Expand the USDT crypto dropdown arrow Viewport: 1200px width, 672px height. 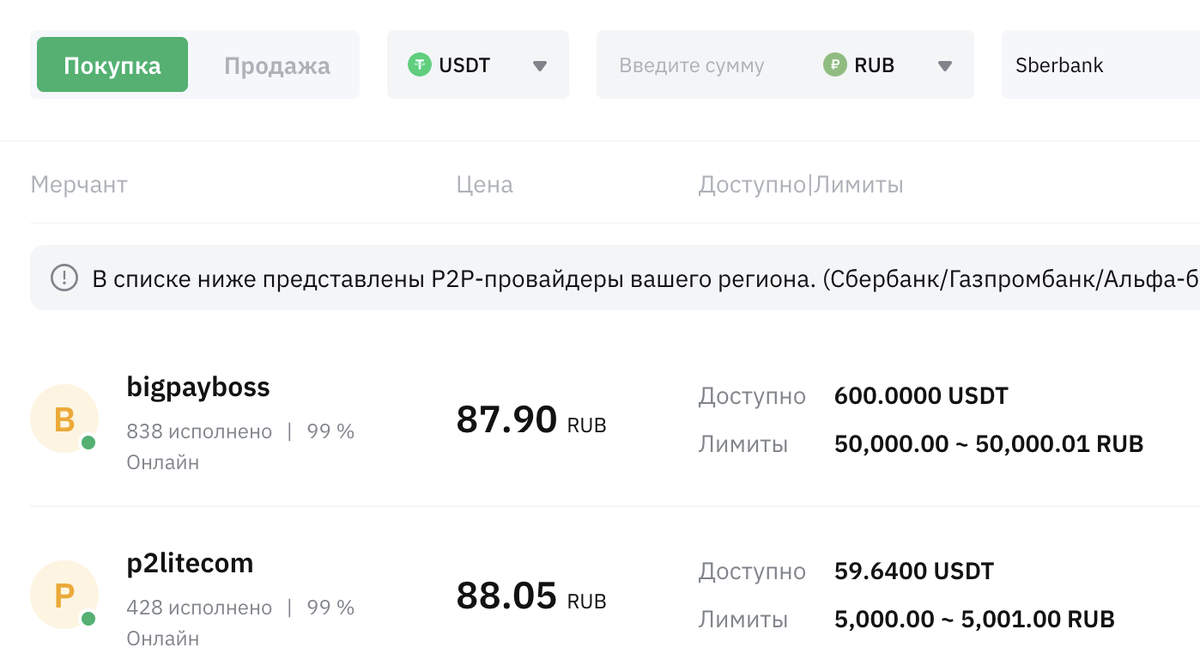[x=540, y=66]
